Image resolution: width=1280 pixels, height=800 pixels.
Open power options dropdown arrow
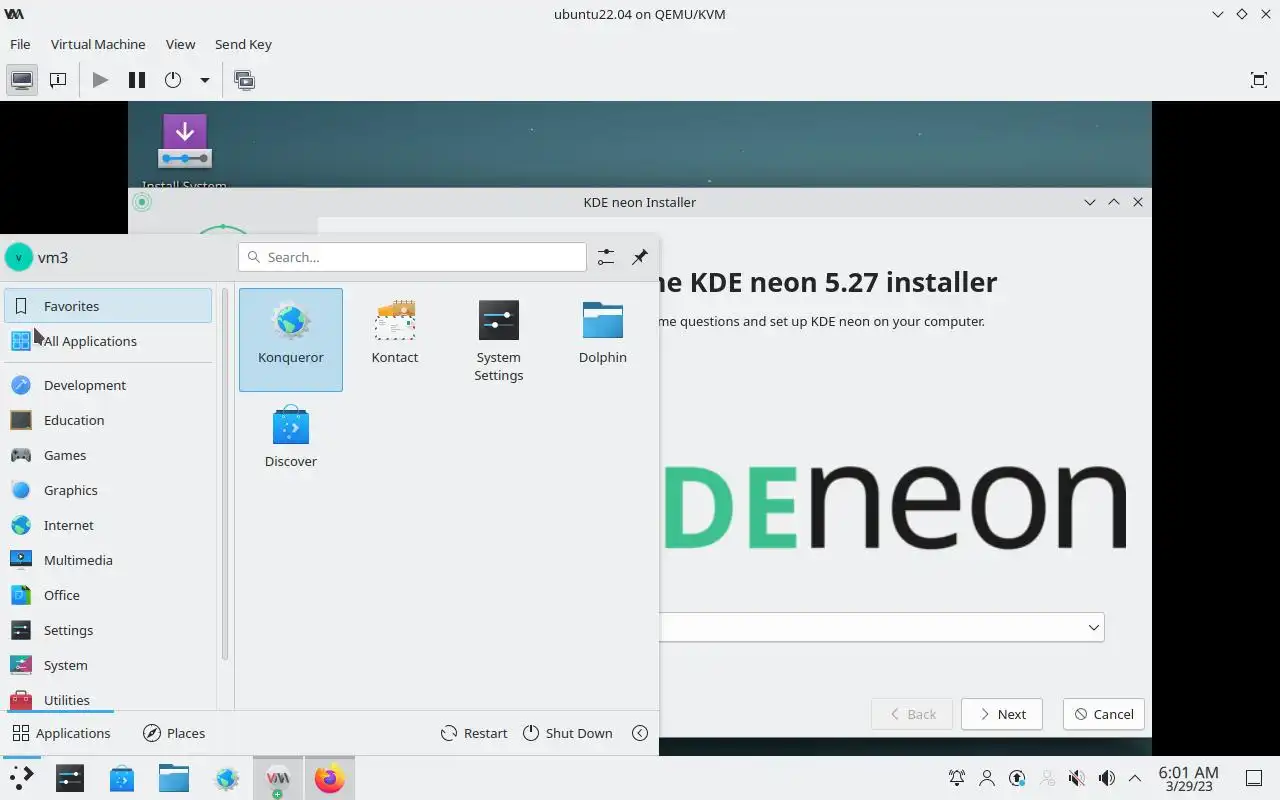[x=204, y=80]
